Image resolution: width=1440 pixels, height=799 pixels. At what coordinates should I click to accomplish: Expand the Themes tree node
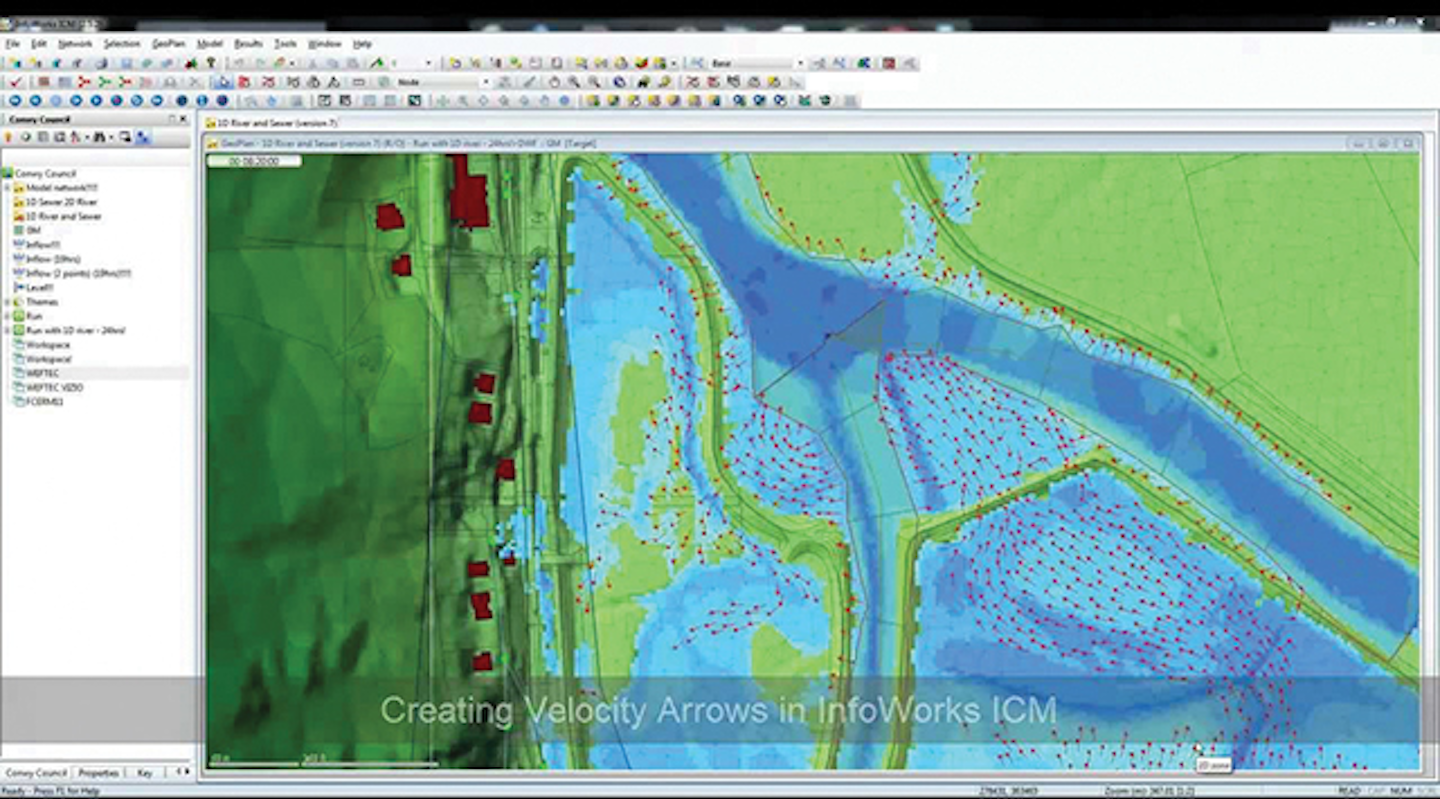(x=8, y=302)
